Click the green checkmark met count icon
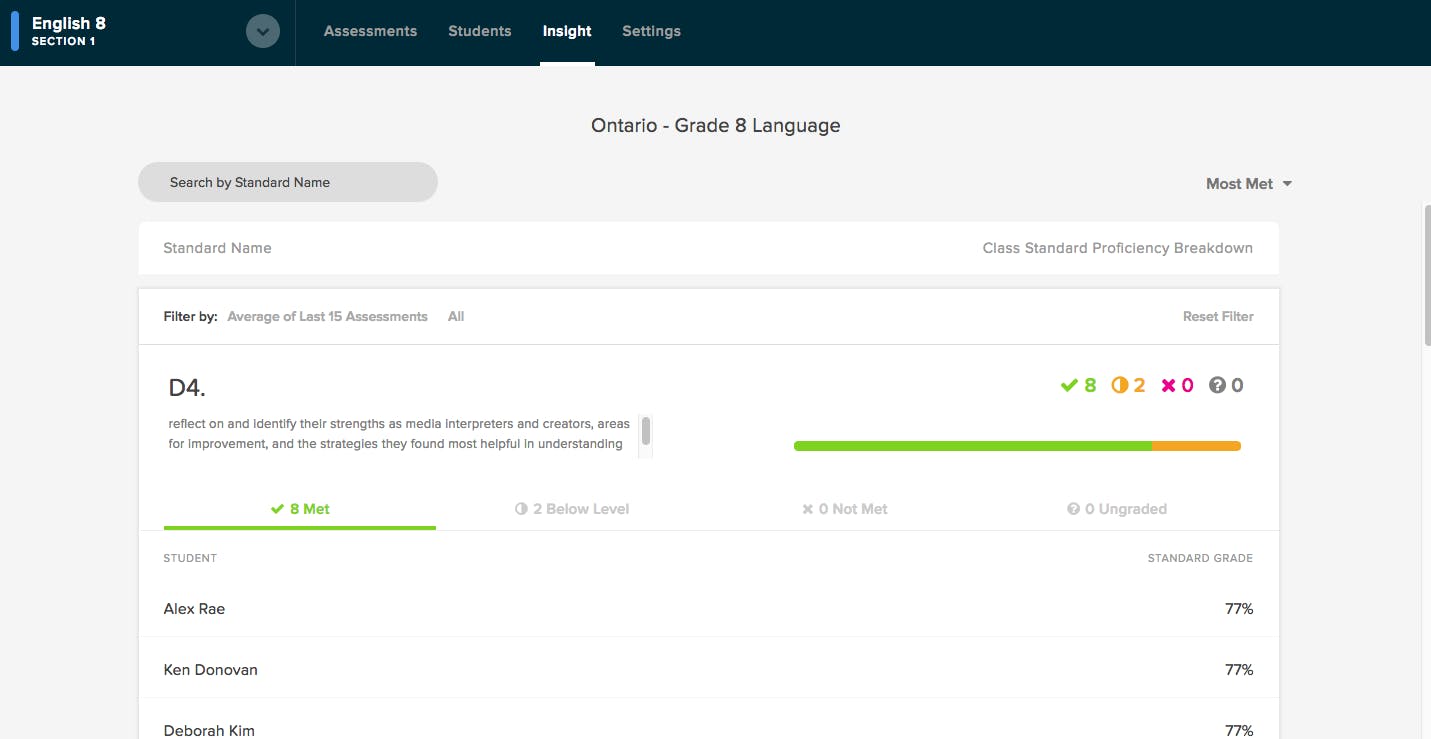 click(1069, 385)
